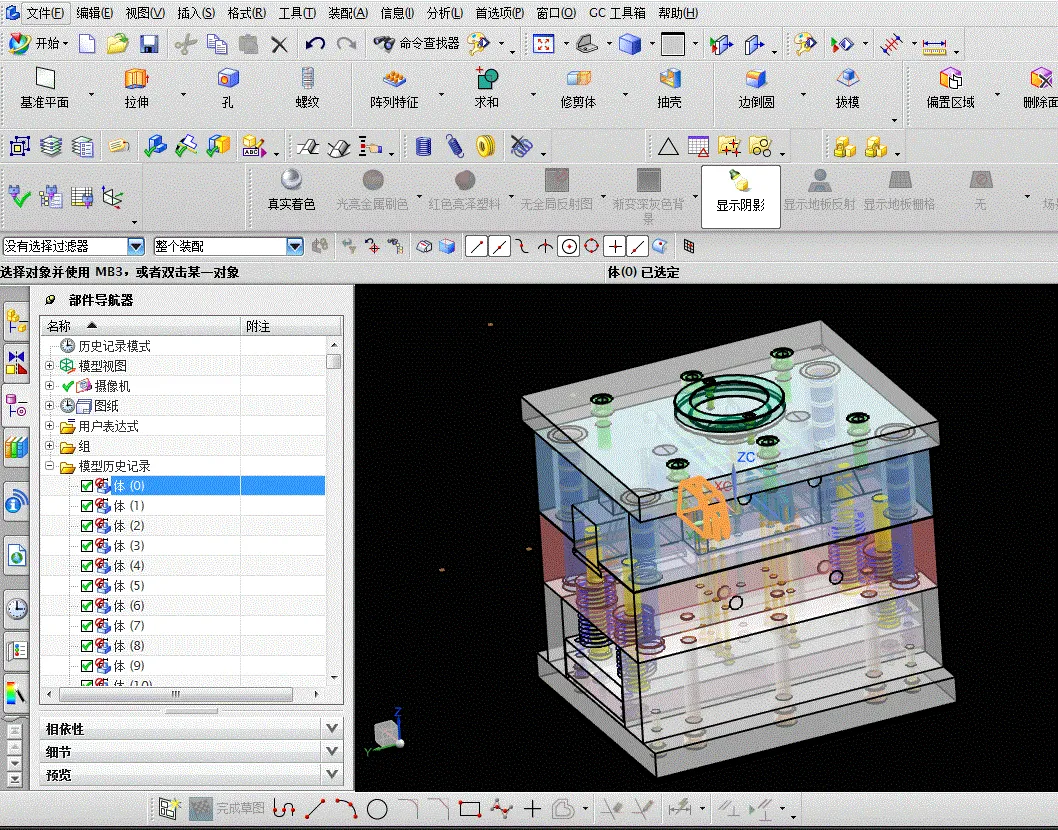
Task: Open the 装配(A) menu
Action: (x=348, y=13)
